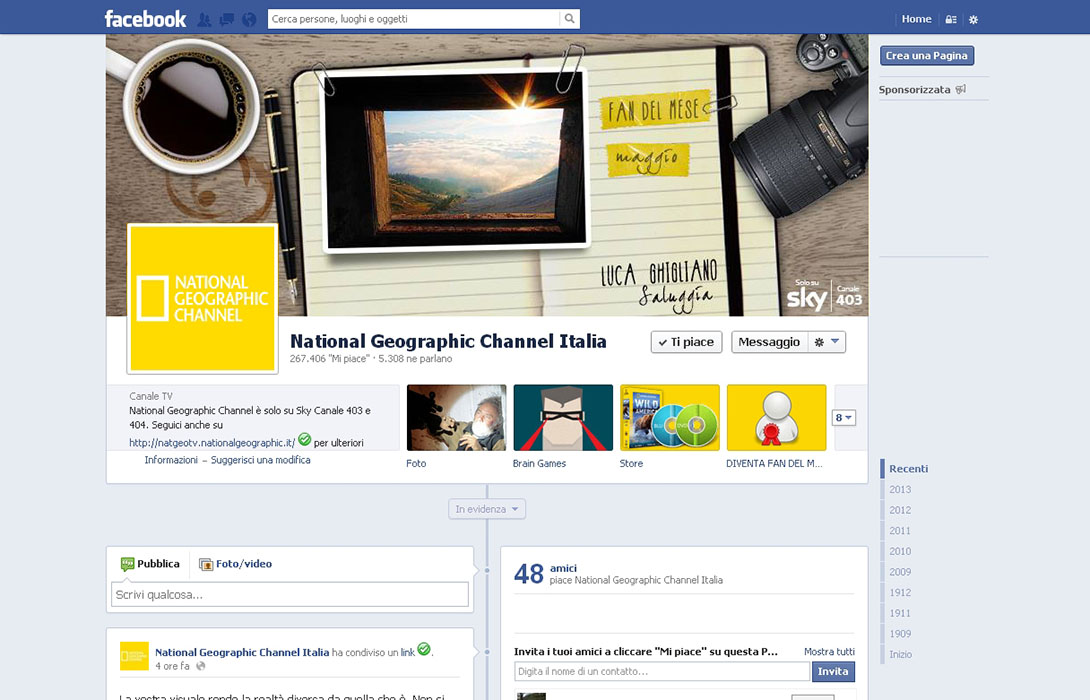The image size is (1090, 700).
Task: Click the Facebook search field
Action: tap(414, 19)
